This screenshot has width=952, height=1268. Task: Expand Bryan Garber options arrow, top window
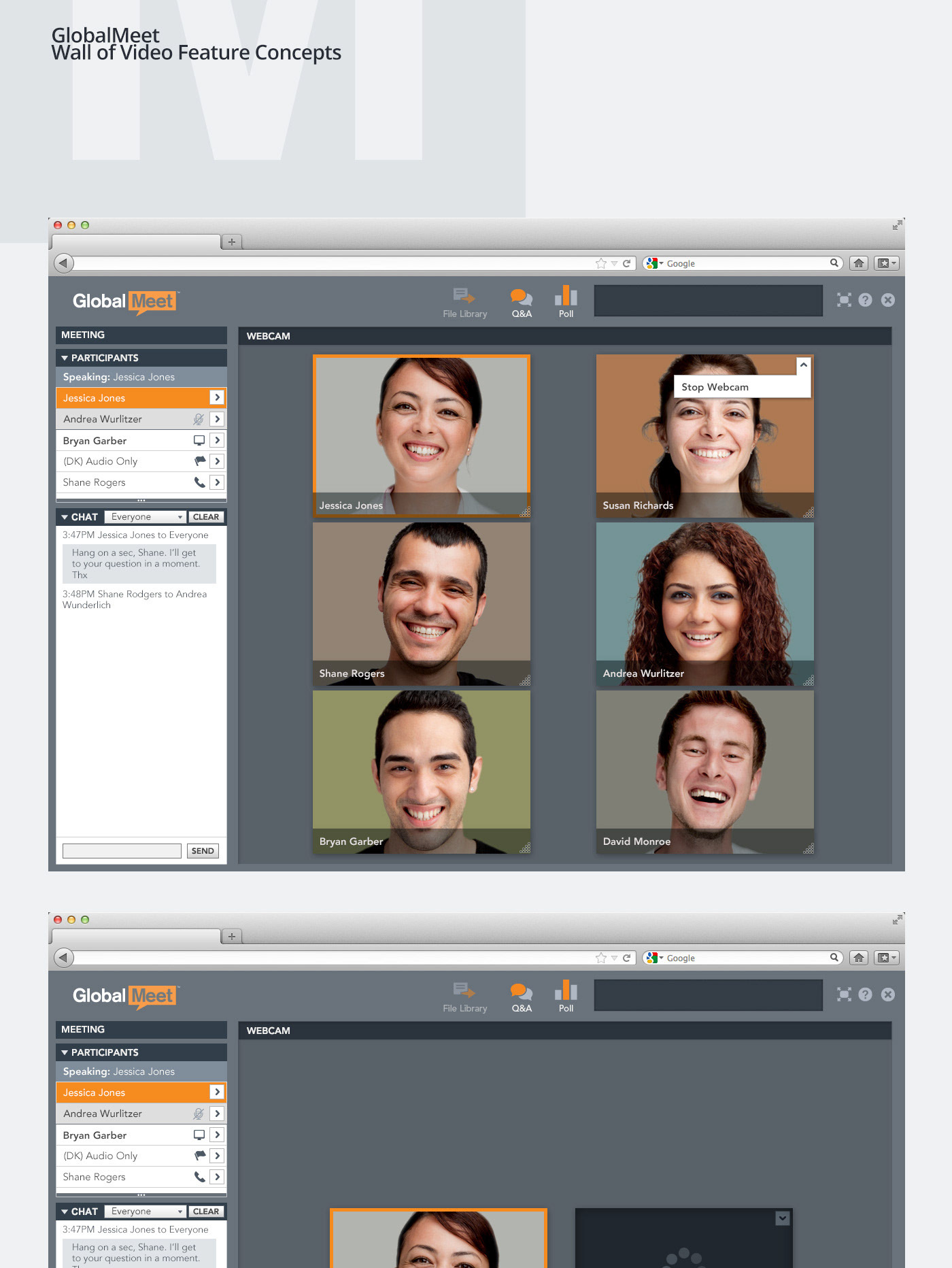[217, 440]
